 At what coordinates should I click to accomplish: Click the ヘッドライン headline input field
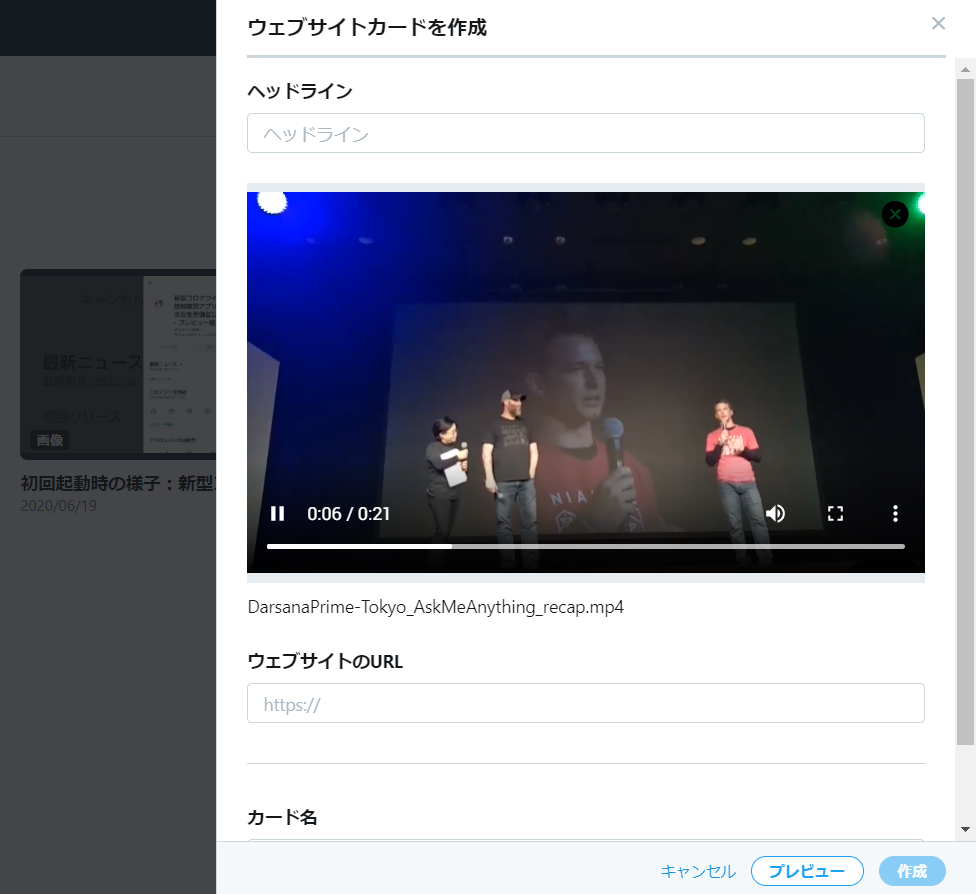(x=586, y=133)
